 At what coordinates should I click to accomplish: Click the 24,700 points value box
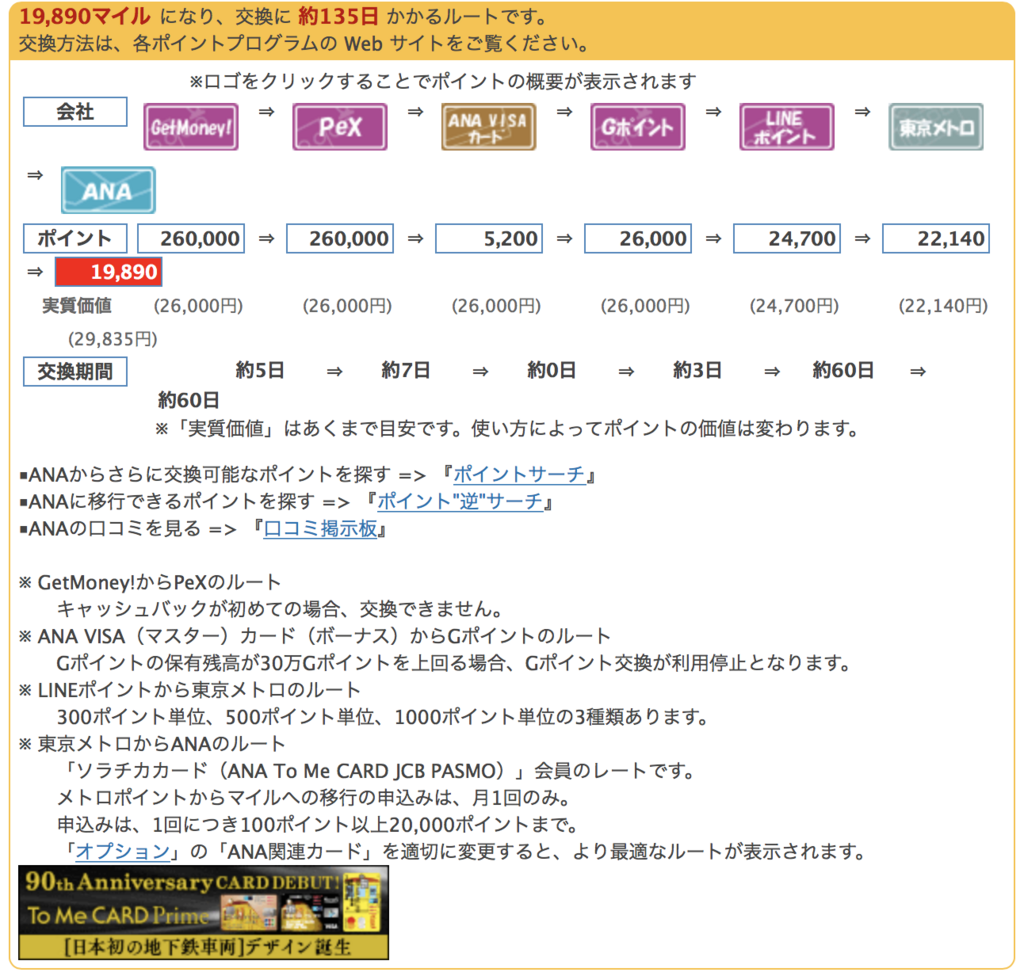pyautogui.click(x=786, y=238)
